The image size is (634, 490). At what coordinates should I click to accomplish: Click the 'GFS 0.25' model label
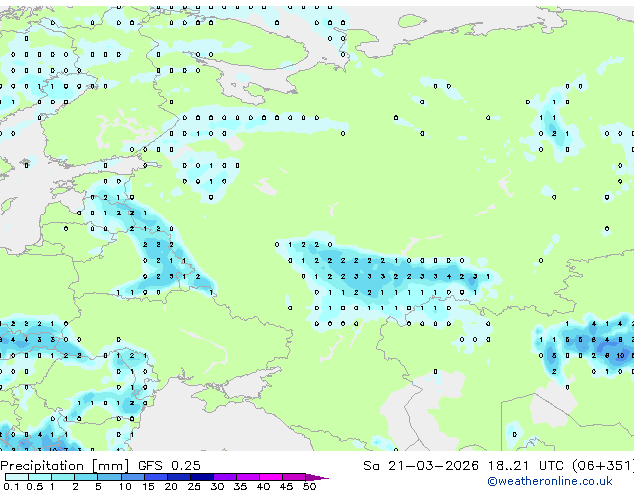coord(169,466)
